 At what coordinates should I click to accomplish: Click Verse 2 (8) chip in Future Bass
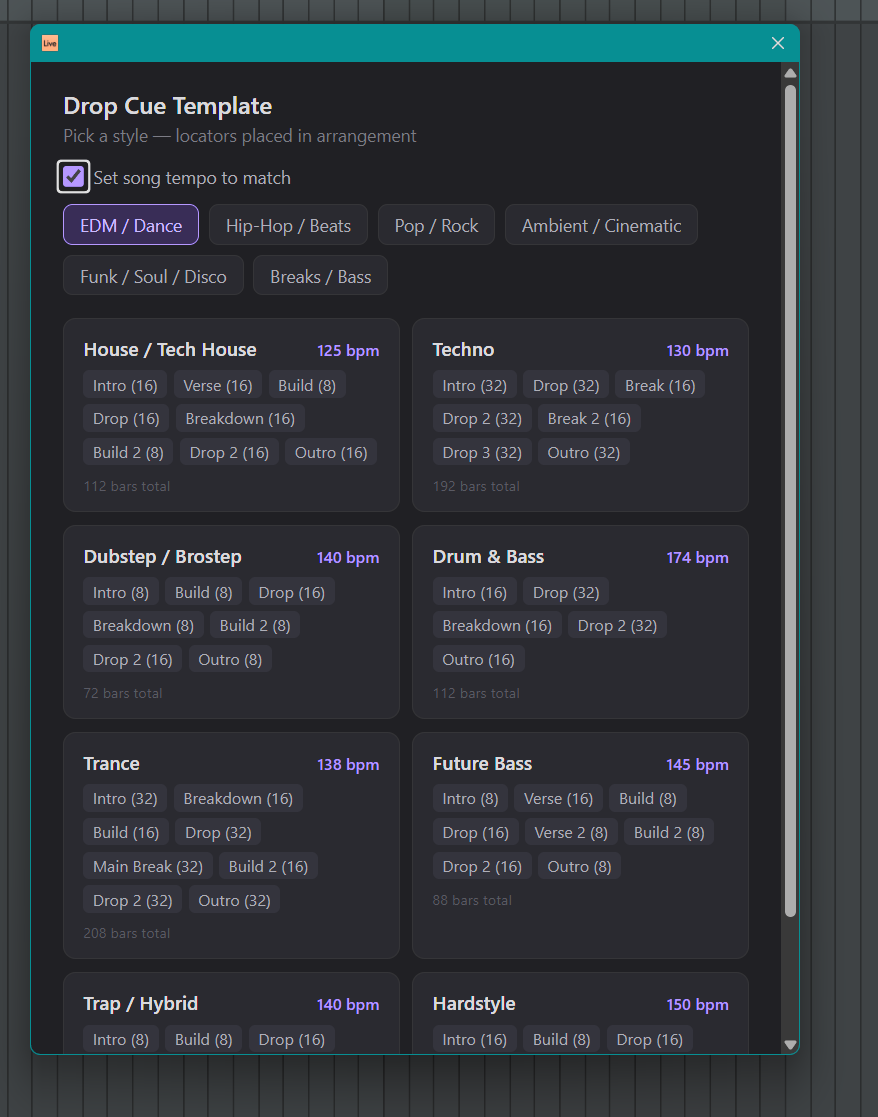pyautogui.click(x=571, y=832)
